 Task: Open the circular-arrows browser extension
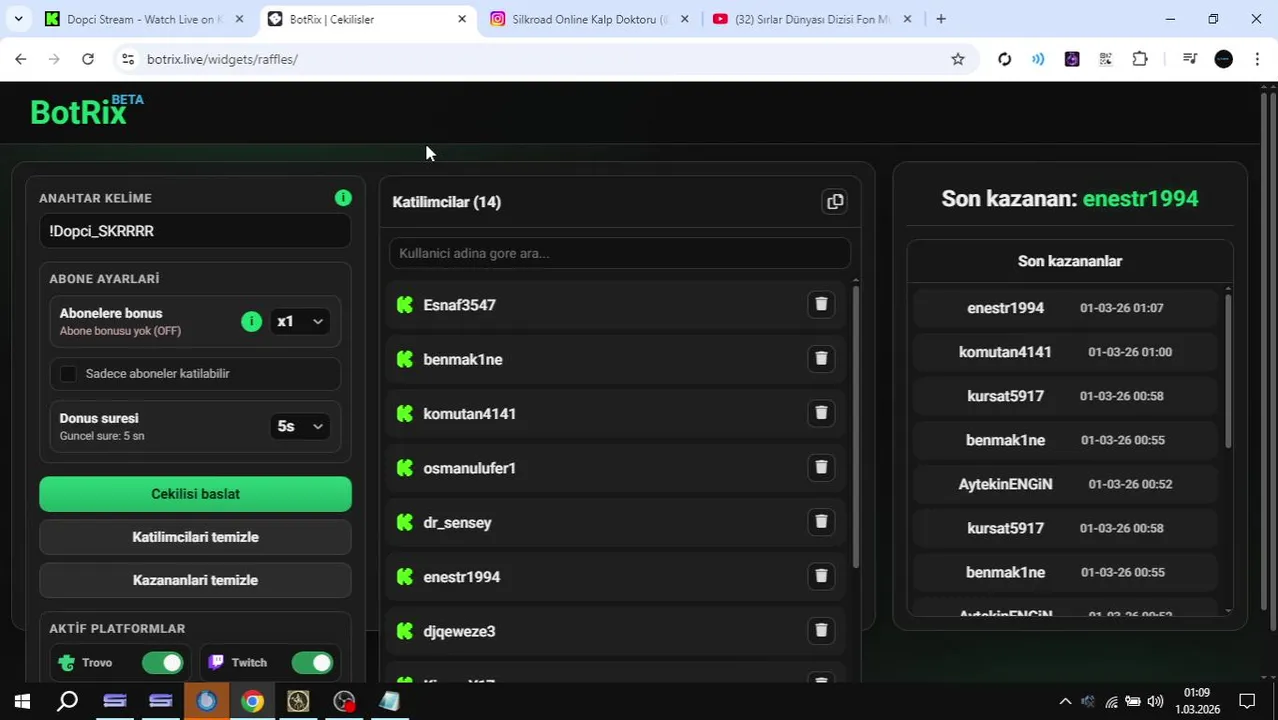pyautogui.click(x=1005, y=59)
